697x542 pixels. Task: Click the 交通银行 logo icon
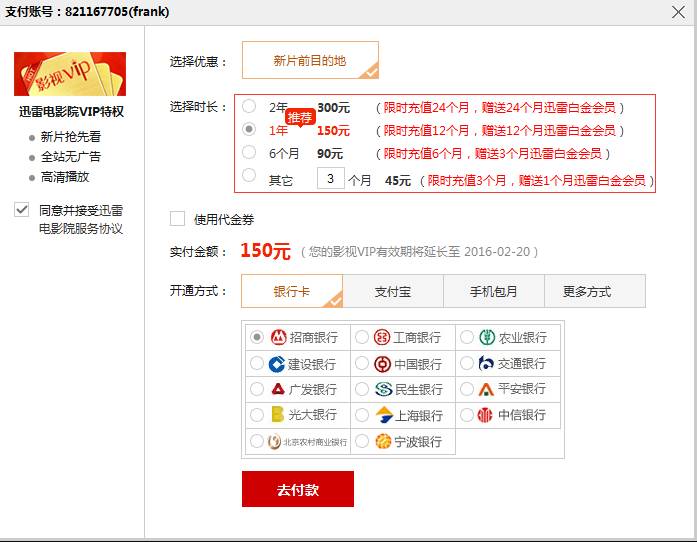(486, 363)
